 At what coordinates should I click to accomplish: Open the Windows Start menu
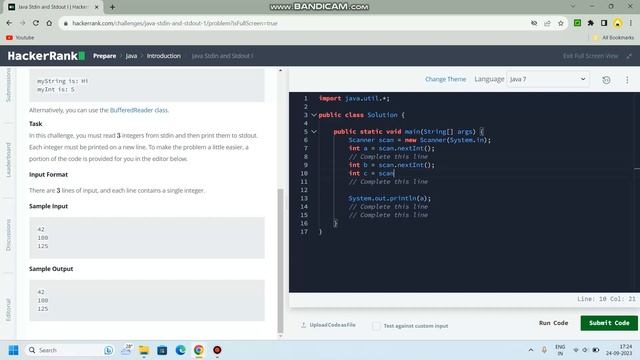click(x=13, y=350)
